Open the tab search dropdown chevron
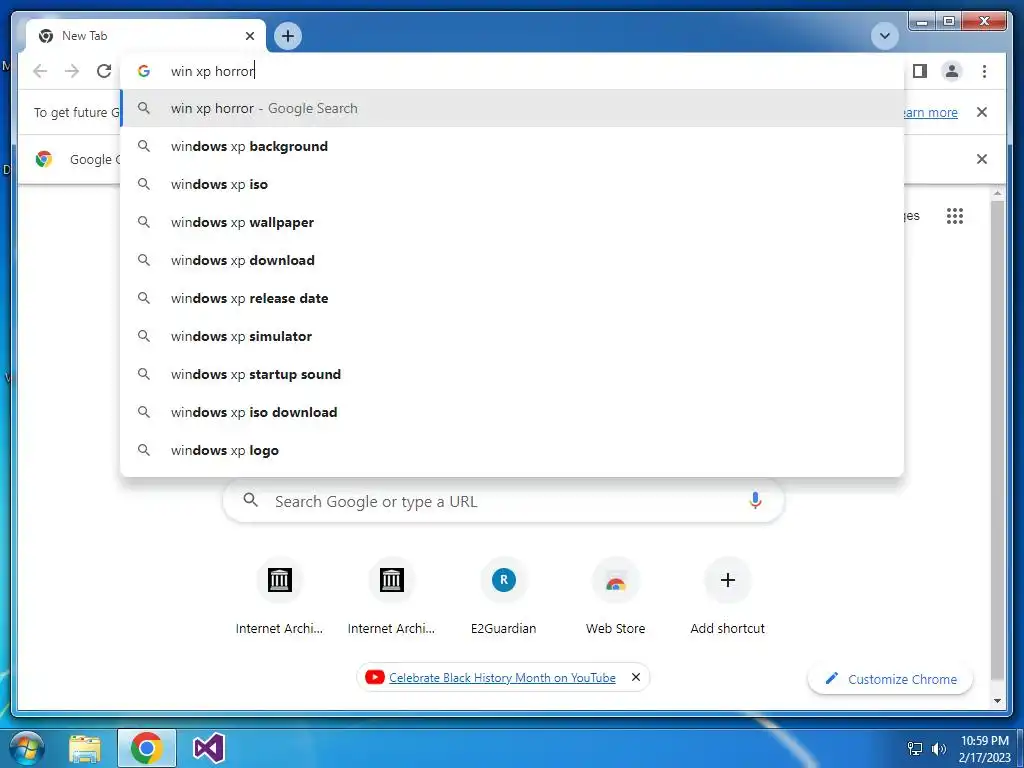Image resolution: width=1024 pixels, height=768 pixels. (x=885, y=36)
